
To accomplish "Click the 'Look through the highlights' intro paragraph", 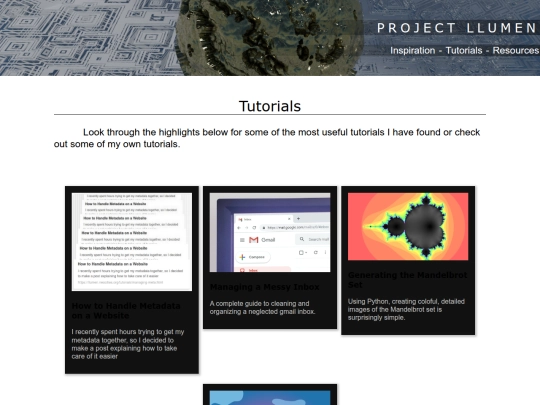I will tap(267, 138).
